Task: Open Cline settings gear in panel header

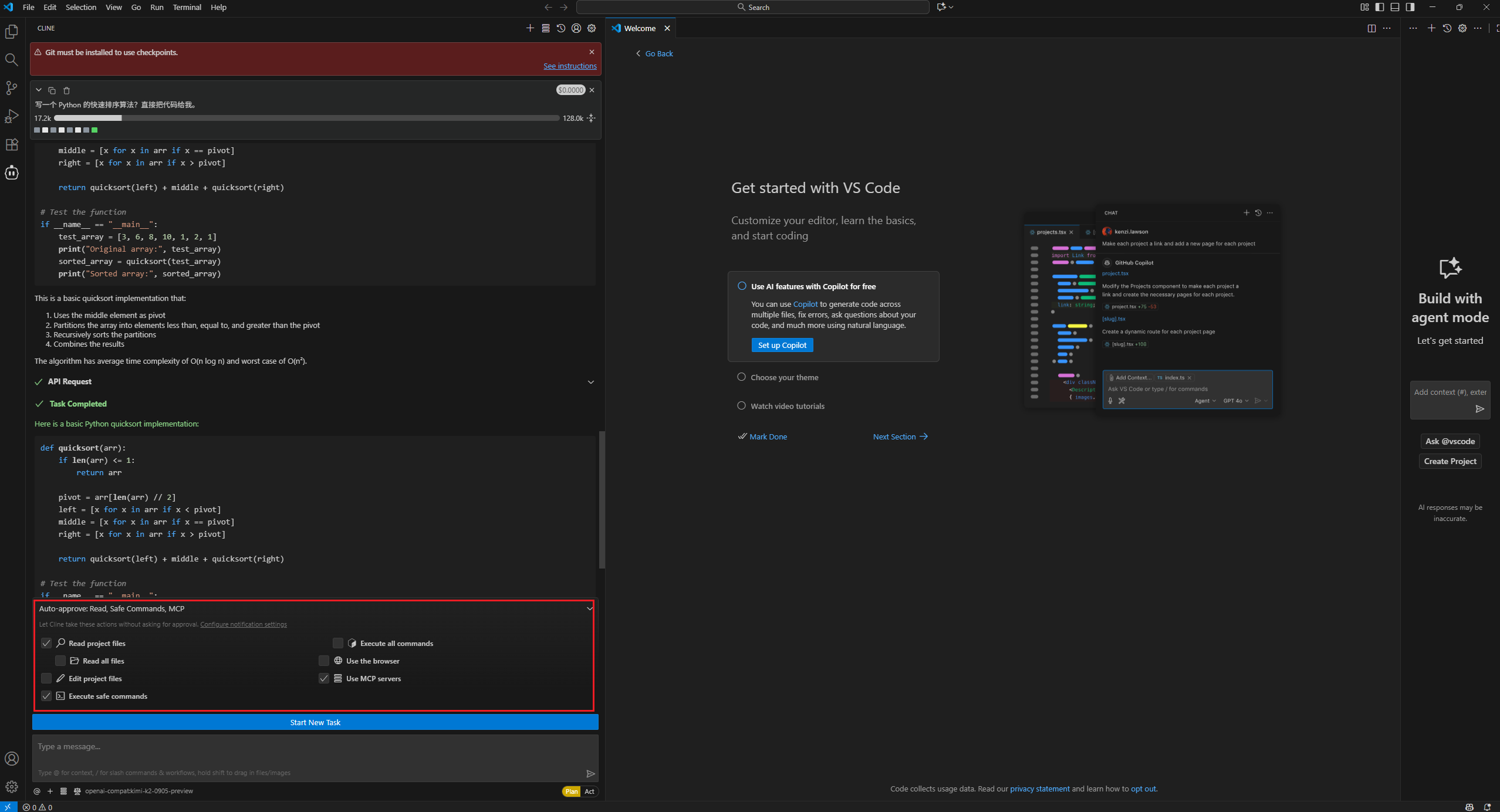Action: (x=592, y=28)
